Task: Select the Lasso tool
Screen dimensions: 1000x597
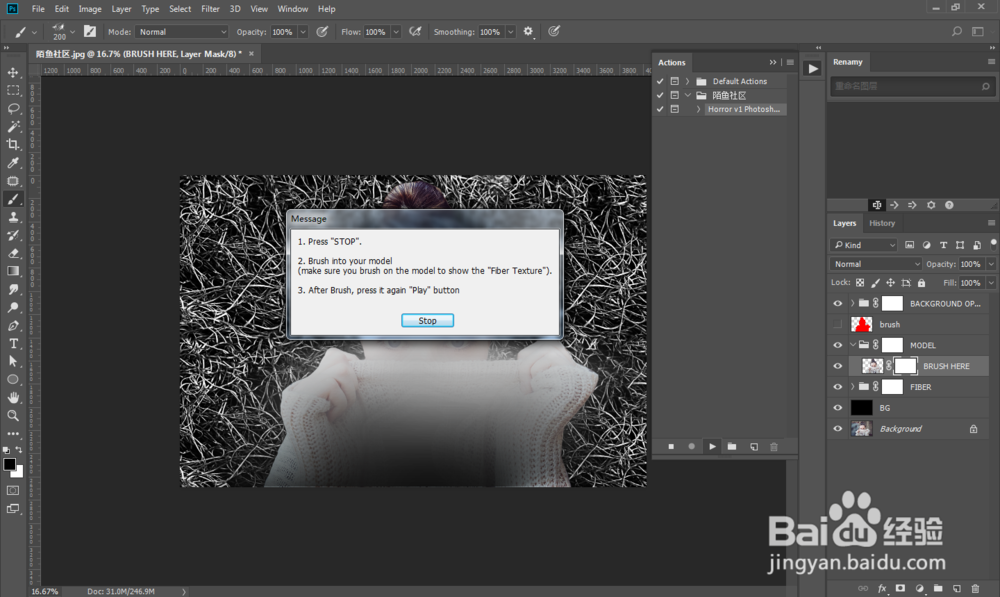Action: pos(13,108)
